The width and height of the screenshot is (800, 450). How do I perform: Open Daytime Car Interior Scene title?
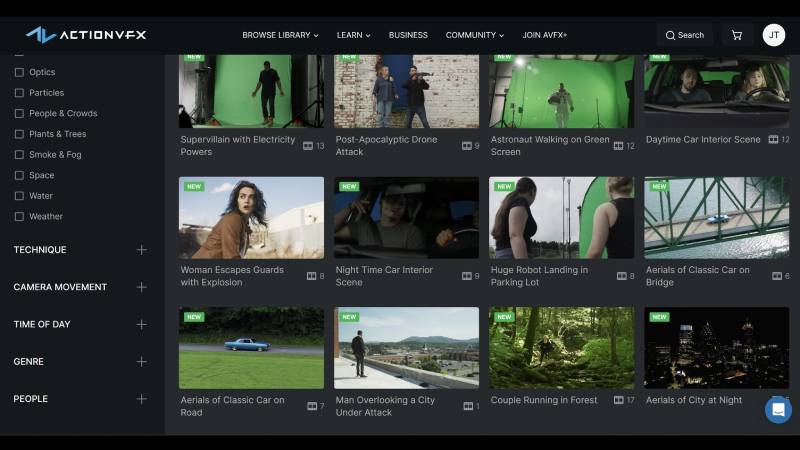tap(703, 139)
